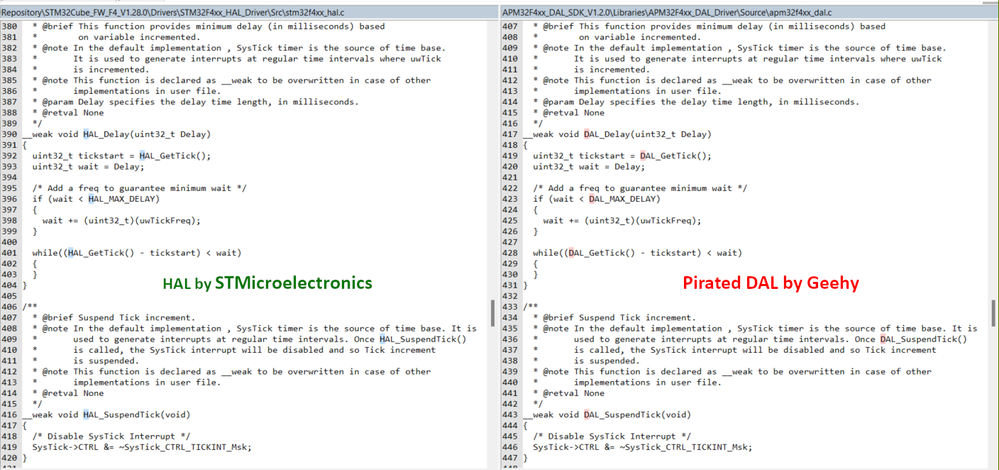This screenshot has width=999, height=470.
Task: Click the SysTick->CTRL statement on line 446
Action: click(643, 447)
